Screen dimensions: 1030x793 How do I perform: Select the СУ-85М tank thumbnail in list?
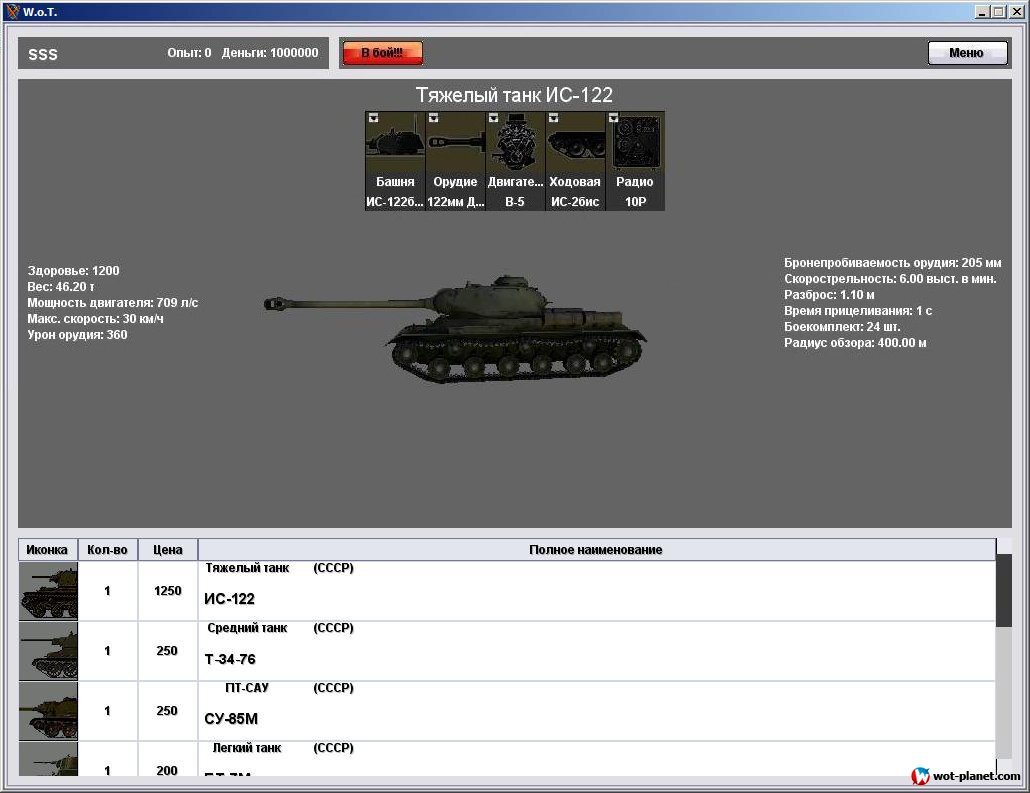(x=49, y=711)
